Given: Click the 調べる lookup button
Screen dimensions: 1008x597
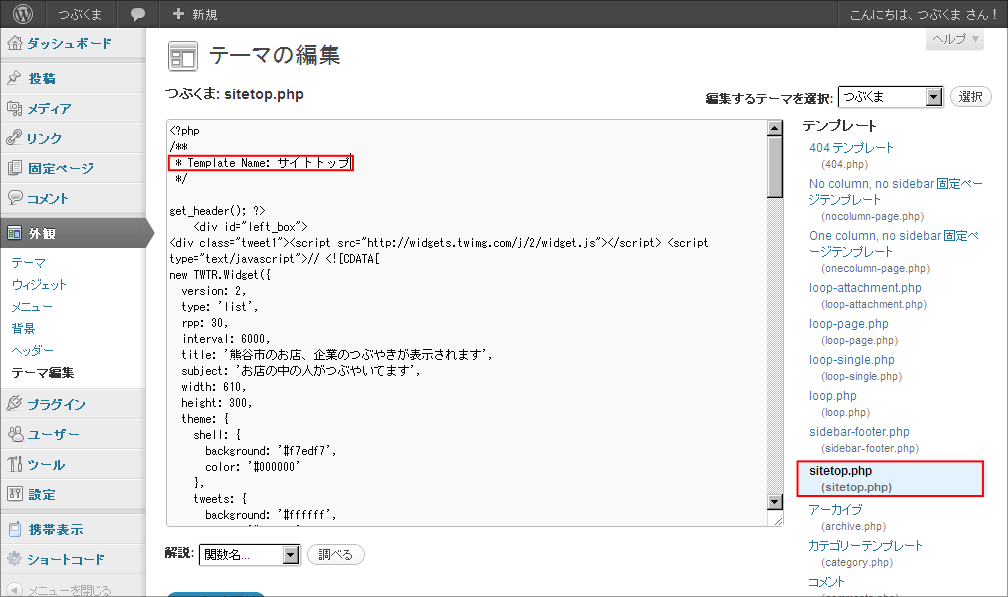Looking at the screenshot, I should (336, 554).
